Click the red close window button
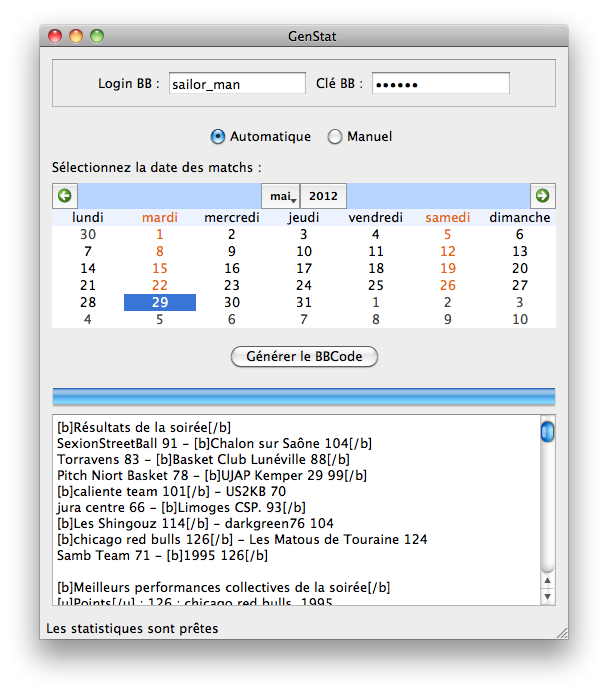608x694 pixels. click(55, 36)
